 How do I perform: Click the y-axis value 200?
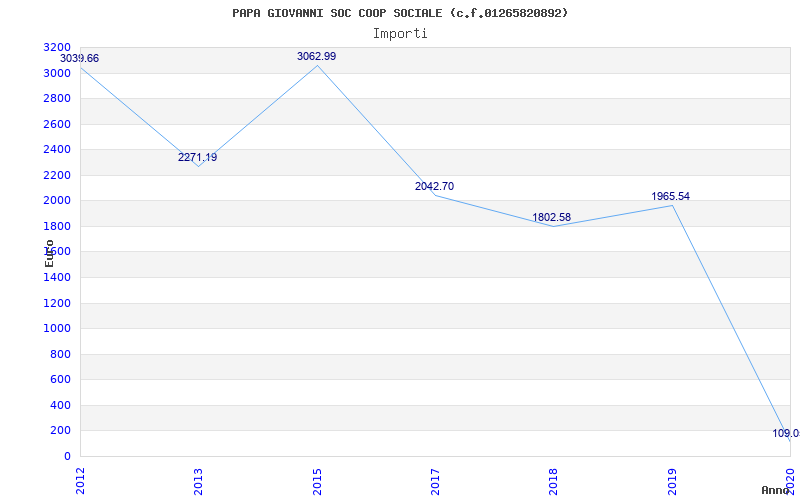coord(61,431)
